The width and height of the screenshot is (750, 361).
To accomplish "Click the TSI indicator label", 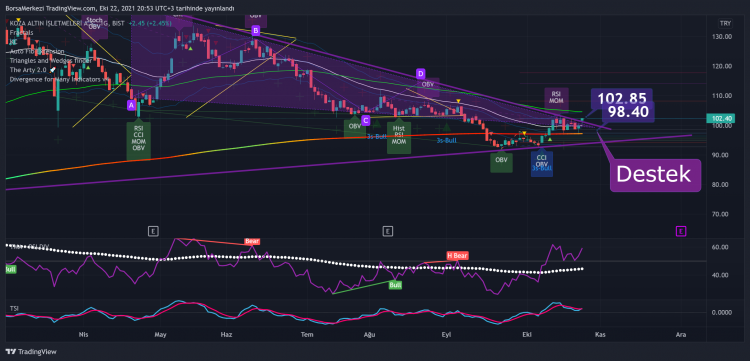I will (14, 308).
